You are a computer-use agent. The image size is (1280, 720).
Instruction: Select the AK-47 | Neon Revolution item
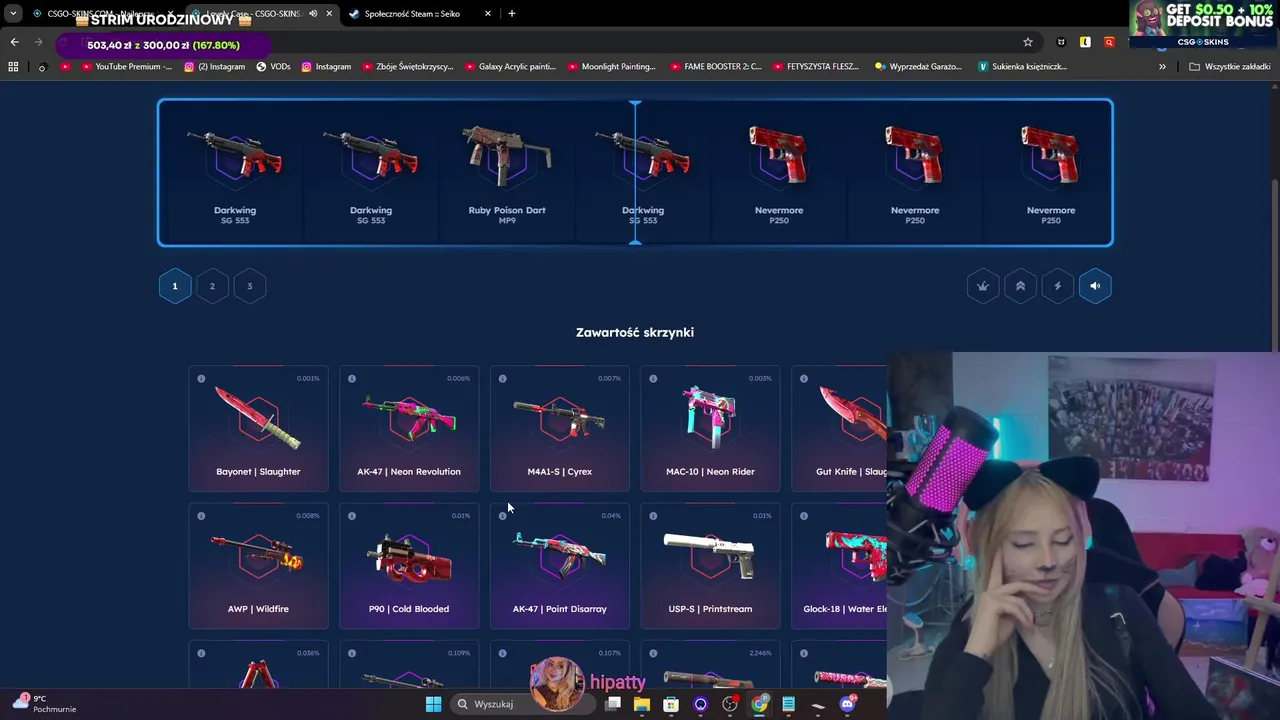tap(409, 429)
